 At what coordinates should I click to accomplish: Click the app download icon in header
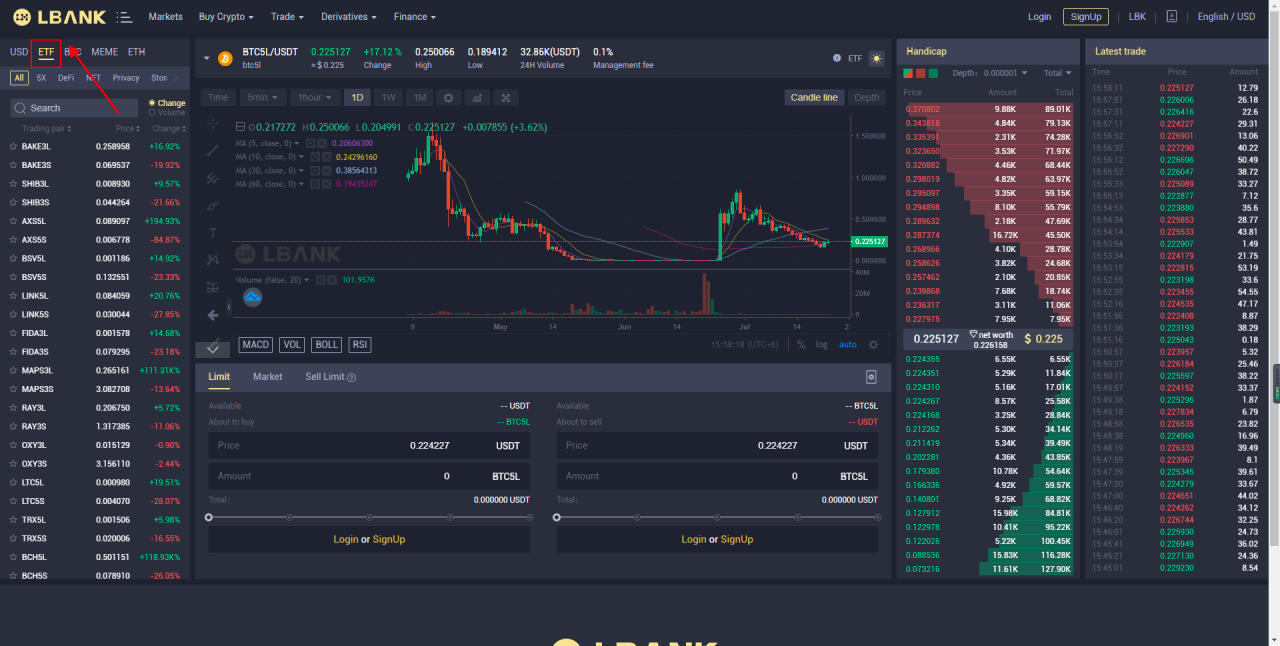pyautogui.click(x=1172, y=17)
